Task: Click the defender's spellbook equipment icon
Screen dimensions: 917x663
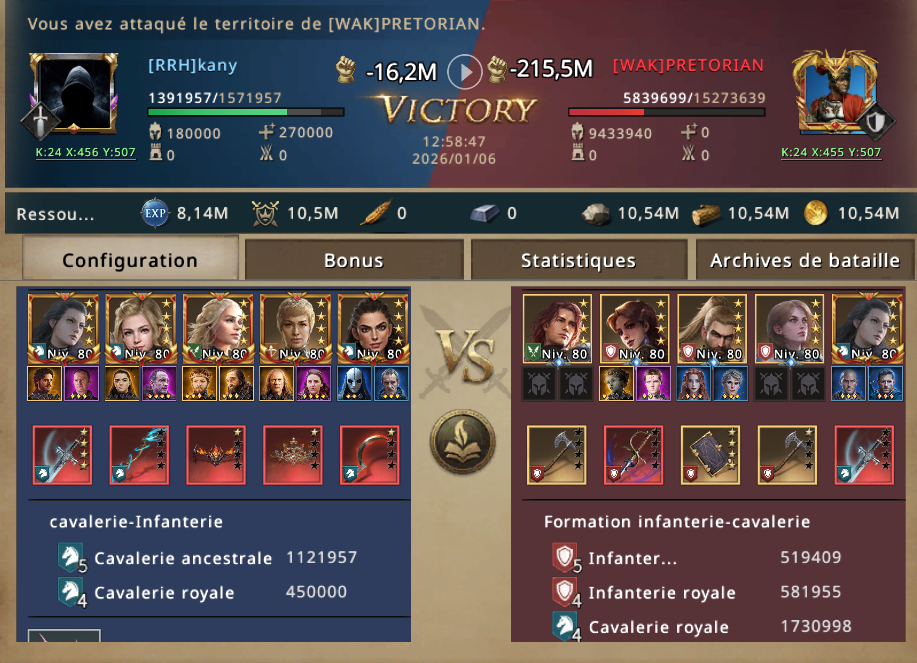Action: [x=711, y=455]
